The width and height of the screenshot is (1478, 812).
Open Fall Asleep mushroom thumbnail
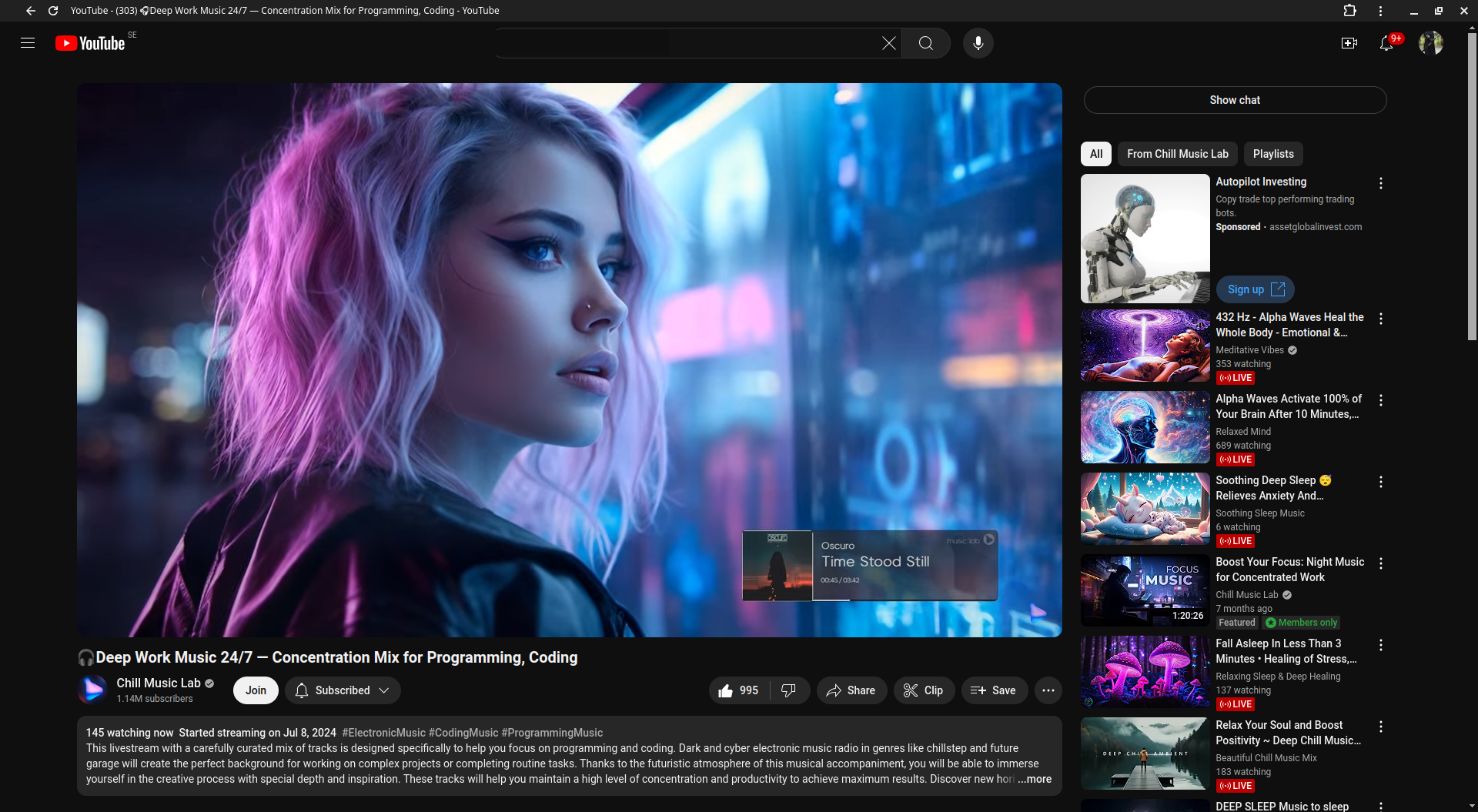click(1145, 672)
